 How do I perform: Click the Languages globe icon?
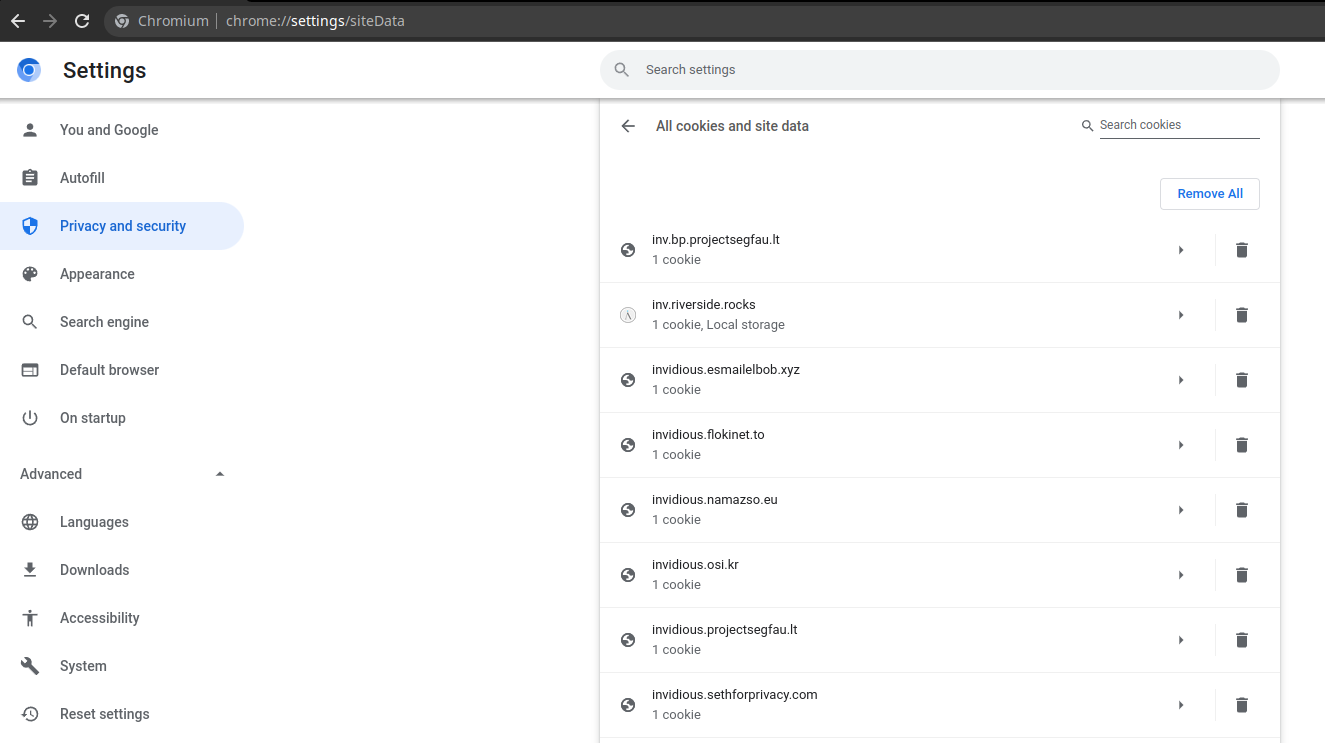coord(30,522)
